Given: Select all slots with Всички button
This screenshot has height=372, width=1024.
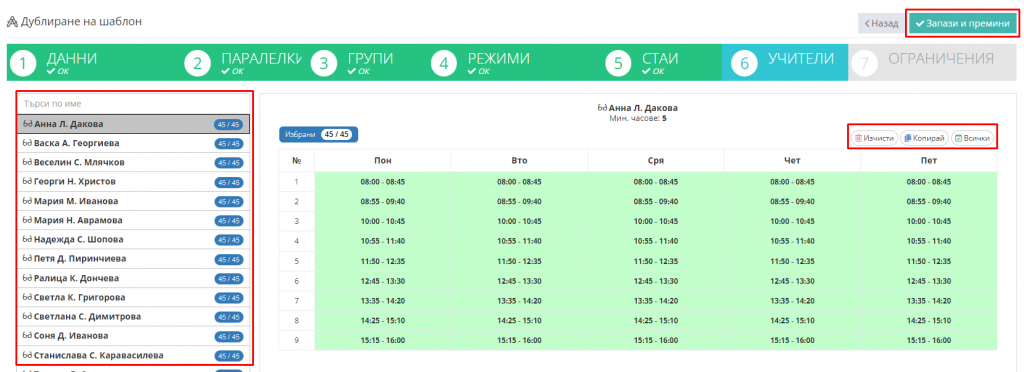Looking at the screenshot, I should click(972, 138).
